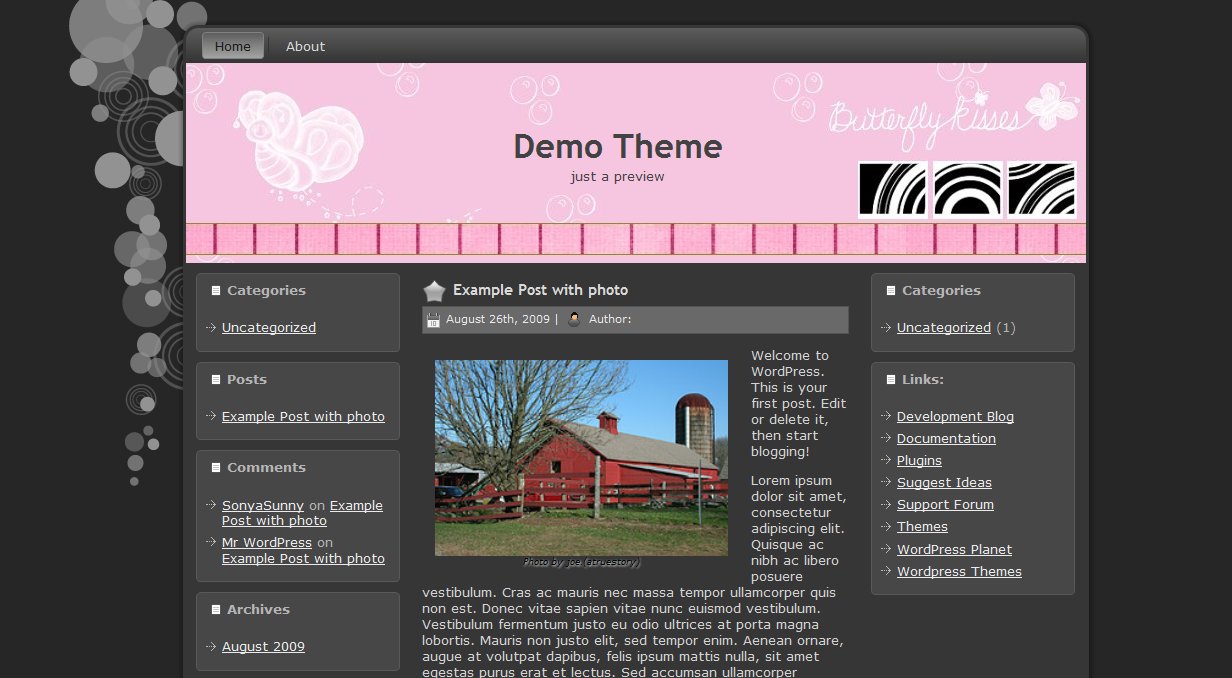Select Uncategorized in the left sidebar categories
The height and width of the screenshot is (678, 1232).
268,328
